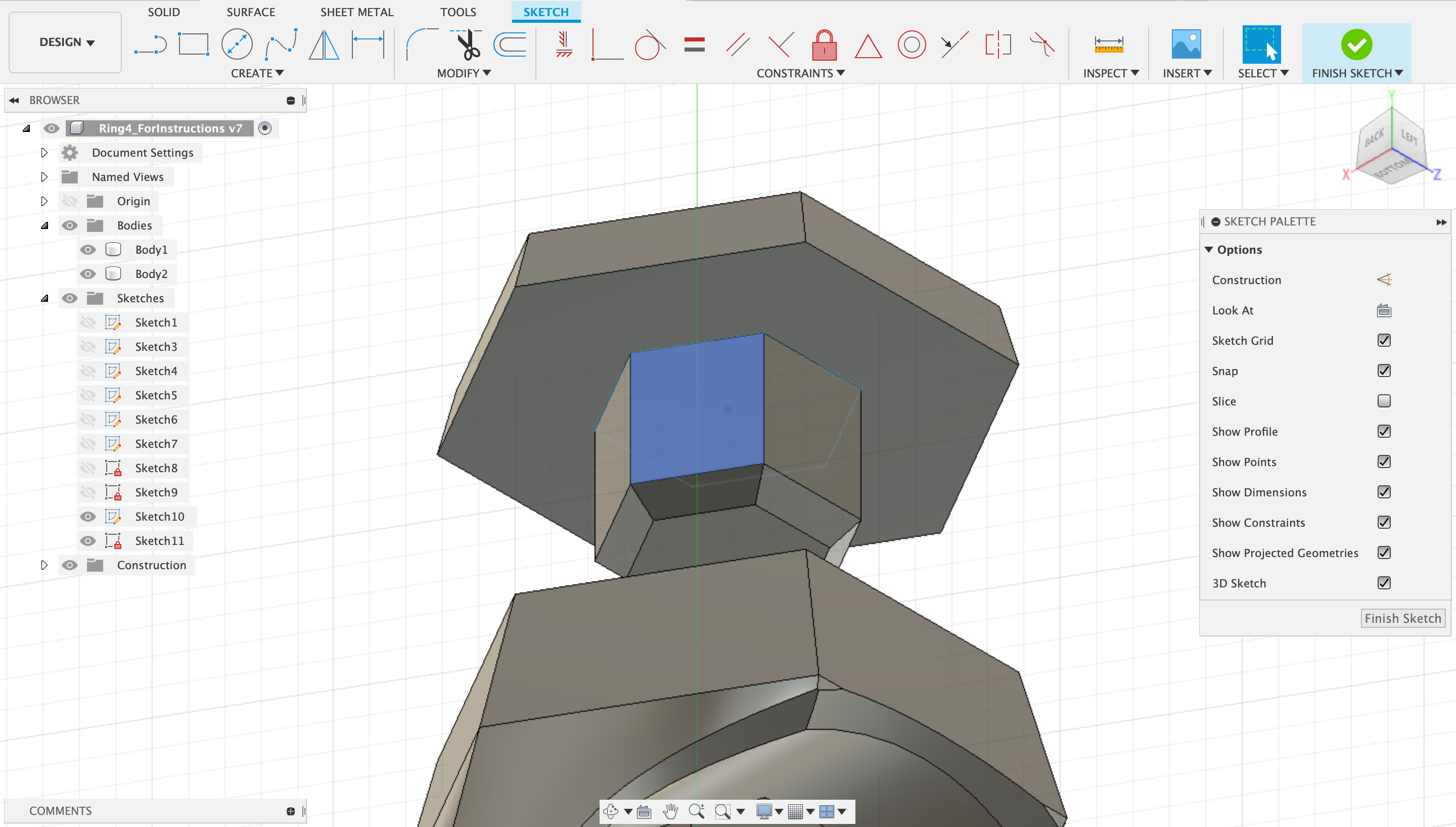Uncheck the Sketch Grid option

pos(1384,340)
